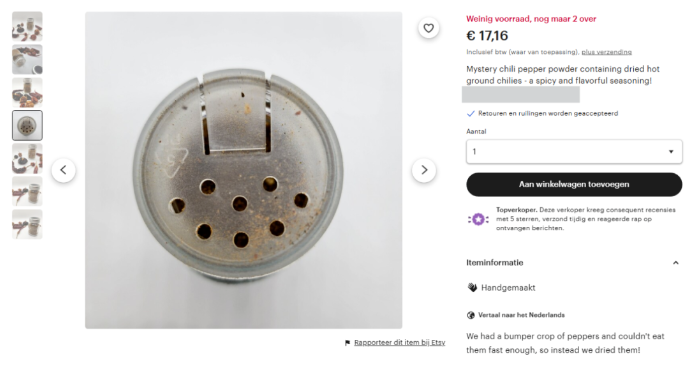The height and width of the screenshot is (367, 694).
Task: Add item to favorites with heart icon
Action: [x=428, y=28]
